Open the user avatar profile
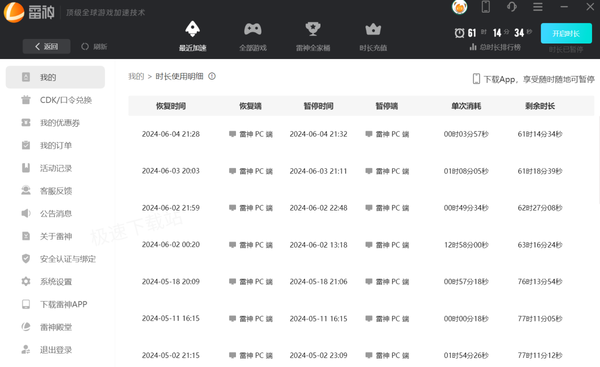 point(459,7)
